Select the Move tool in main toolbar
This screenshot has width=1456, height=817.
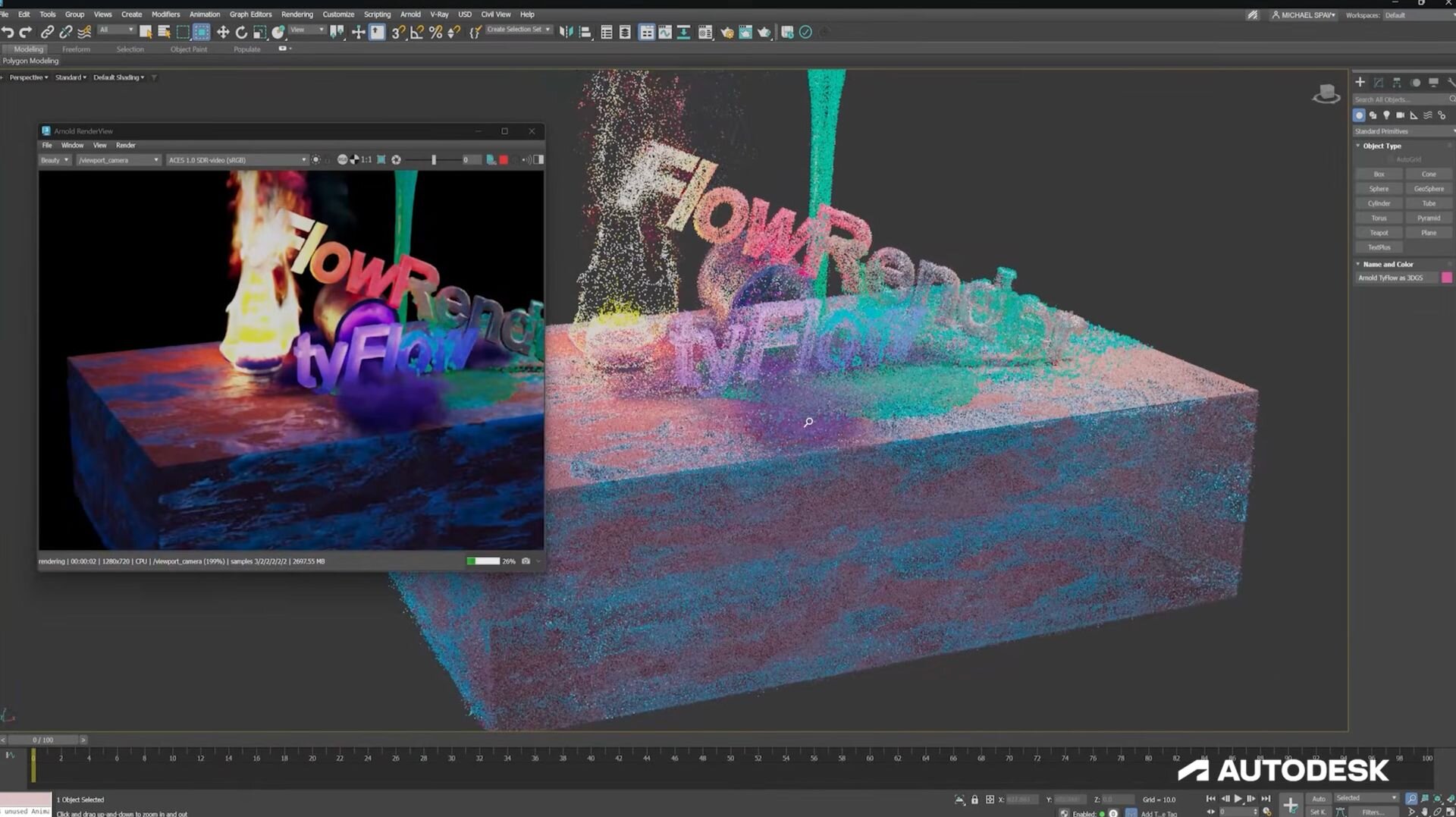[223, 32]
